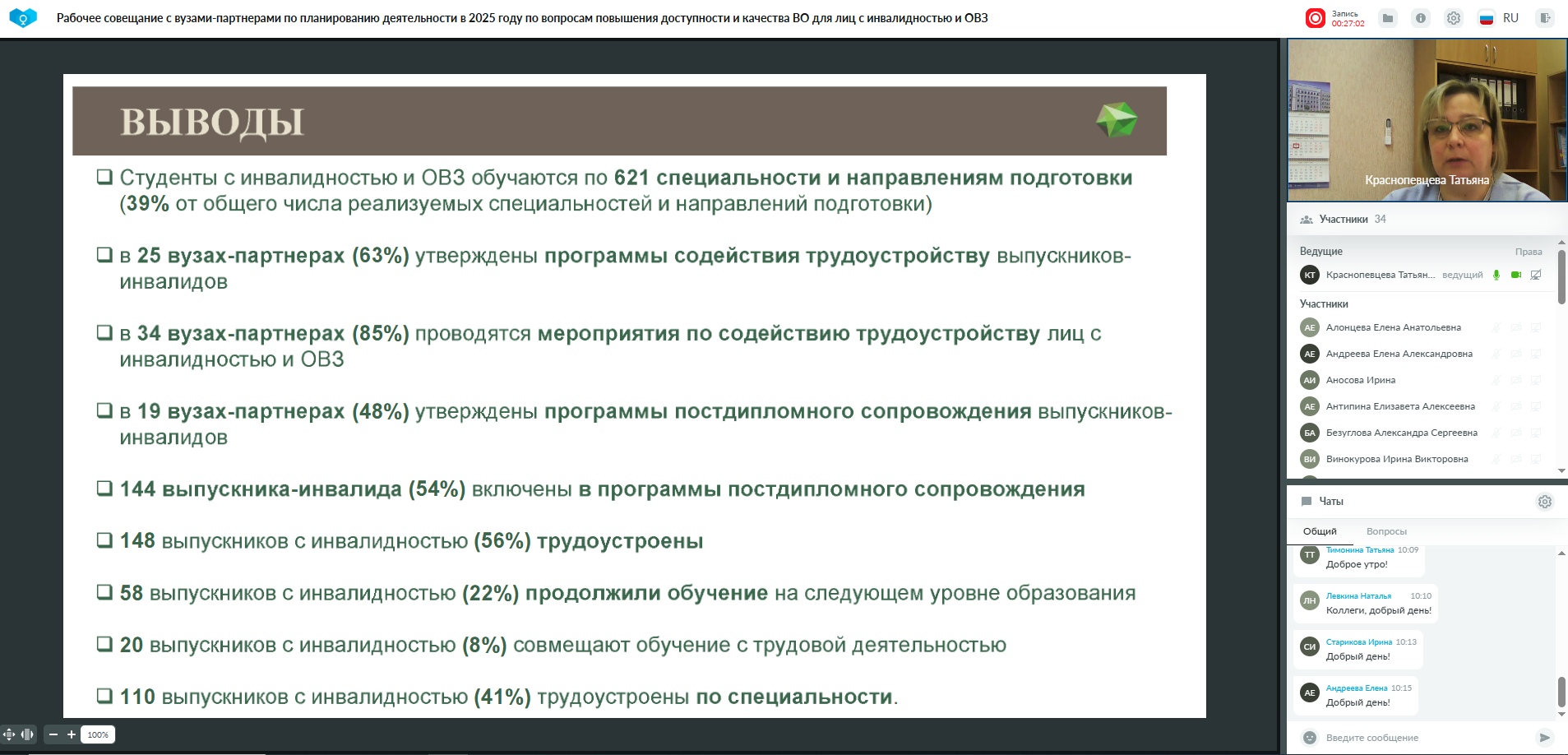The height and width of the screenshot is (755, 1568).
Task: Click the emoji smiley in message box
Action: tap(1310, 738)
